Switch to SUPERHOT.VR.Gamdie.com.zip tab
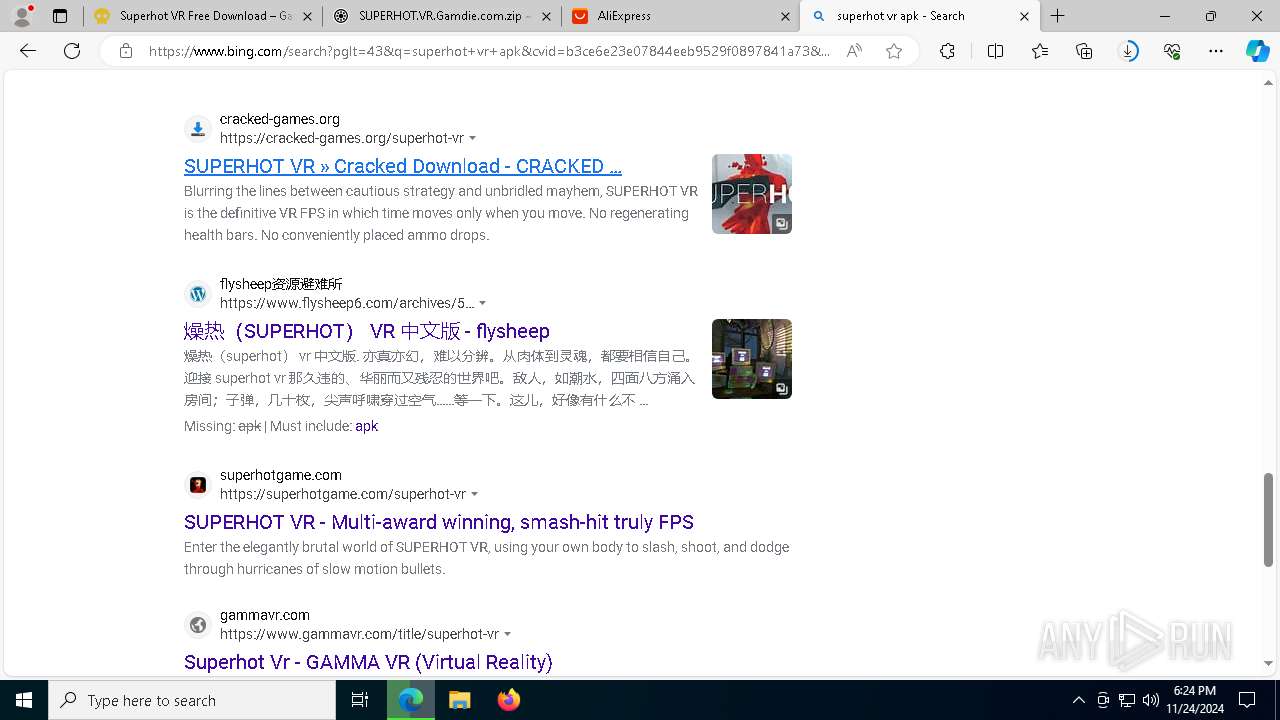 pyautogui.click(x=441, y=16)
